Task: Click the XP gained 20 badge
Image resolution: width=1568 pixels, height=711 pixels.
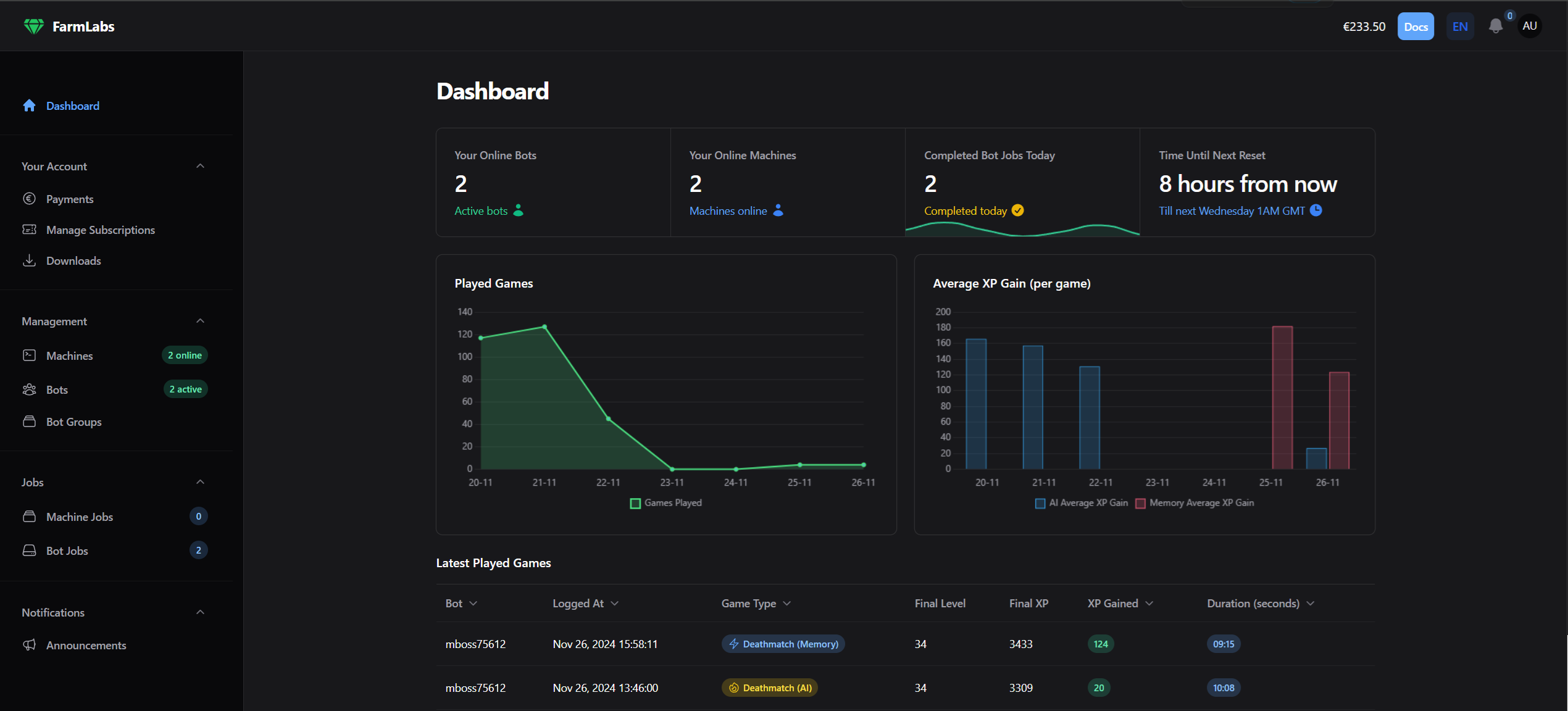Action: 1099,688
